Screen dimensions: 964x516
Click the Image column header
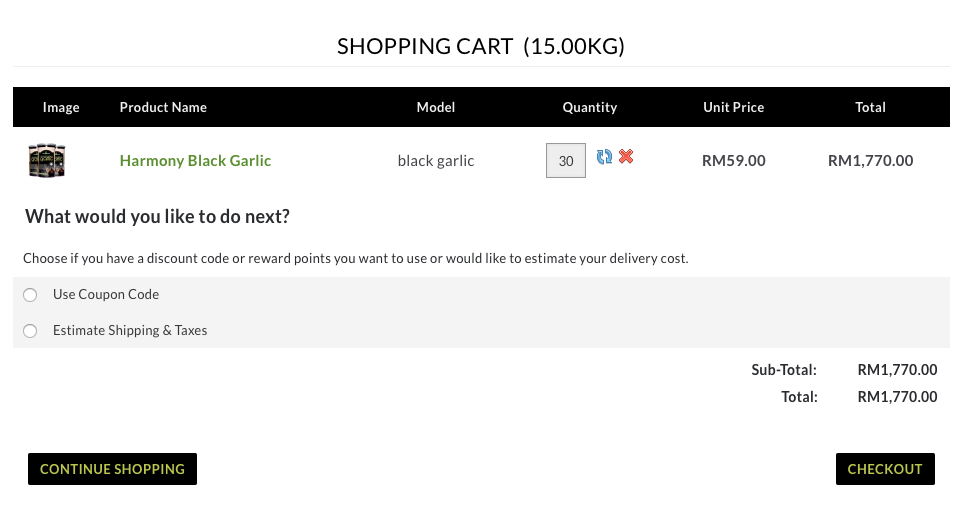[61, 107]
